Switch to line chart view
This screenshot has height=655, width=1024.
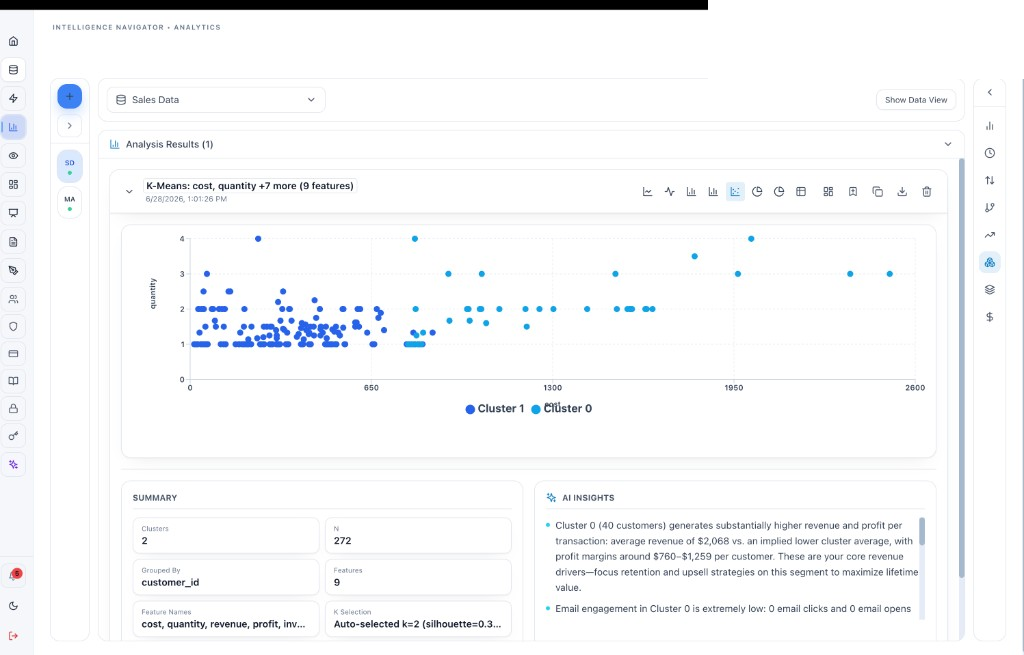click(x=647, y=192)
